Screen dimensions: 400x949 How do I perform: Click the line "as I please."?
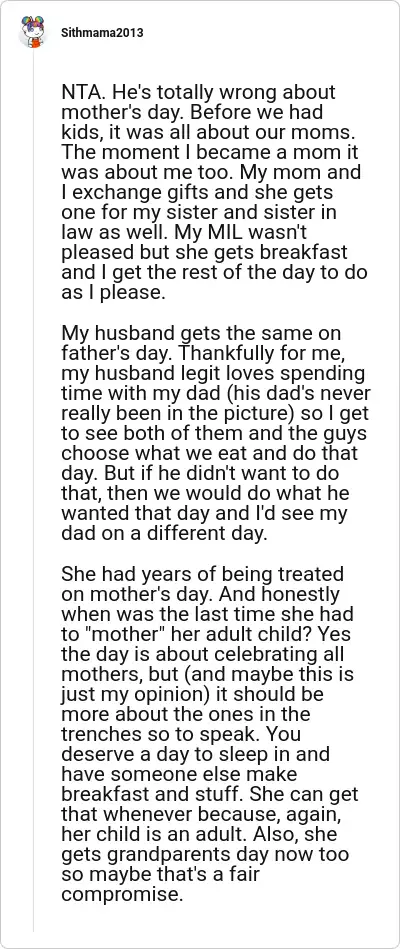pos(113,292)
